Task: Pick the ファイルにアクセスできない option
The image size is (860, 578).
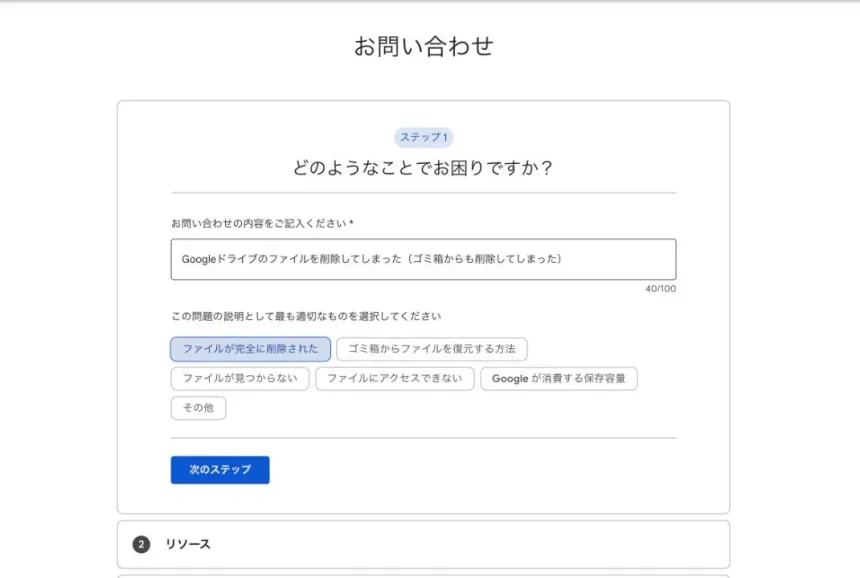Action: pyautogui.click(x=394, y=378)
